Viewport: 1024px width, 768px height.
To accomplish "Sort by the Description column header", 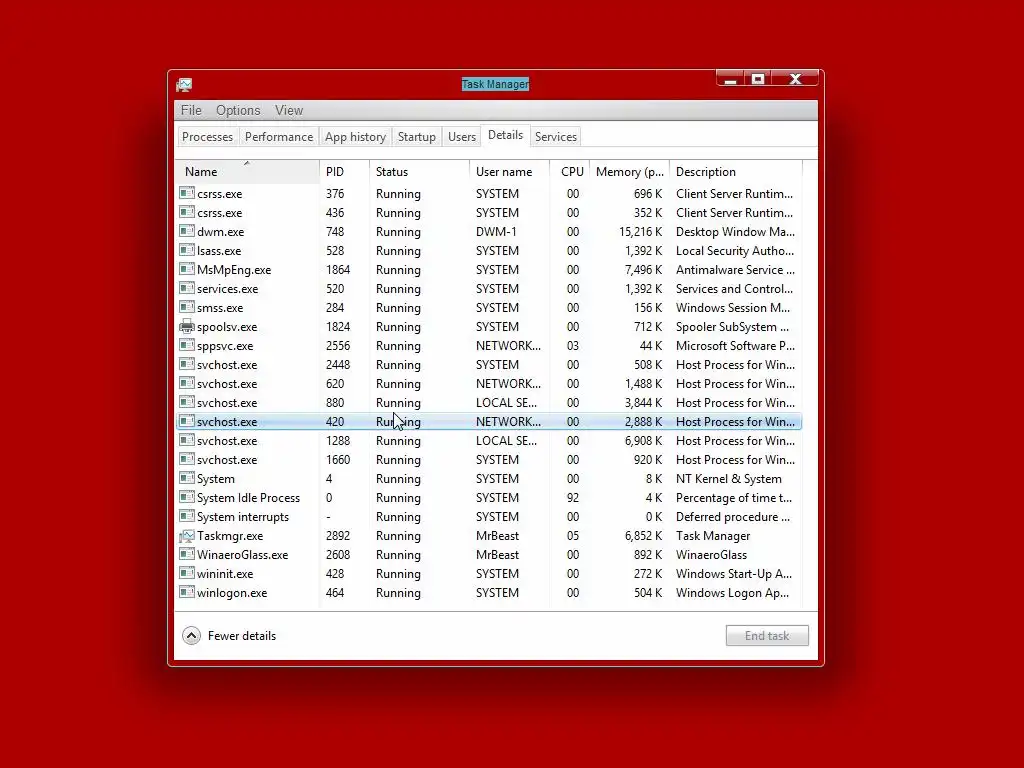I will pyautogui.click(x=736, y=172).
